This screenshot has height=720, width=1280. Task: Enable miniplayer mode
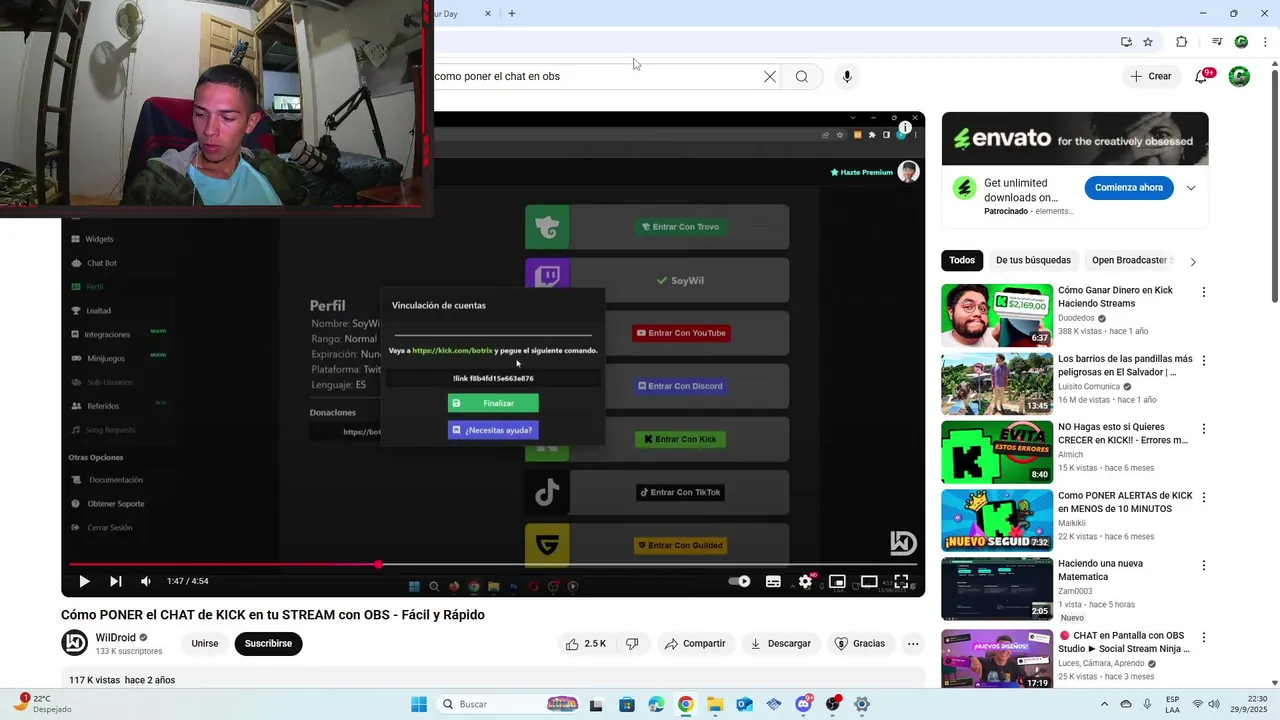(837, 581)
